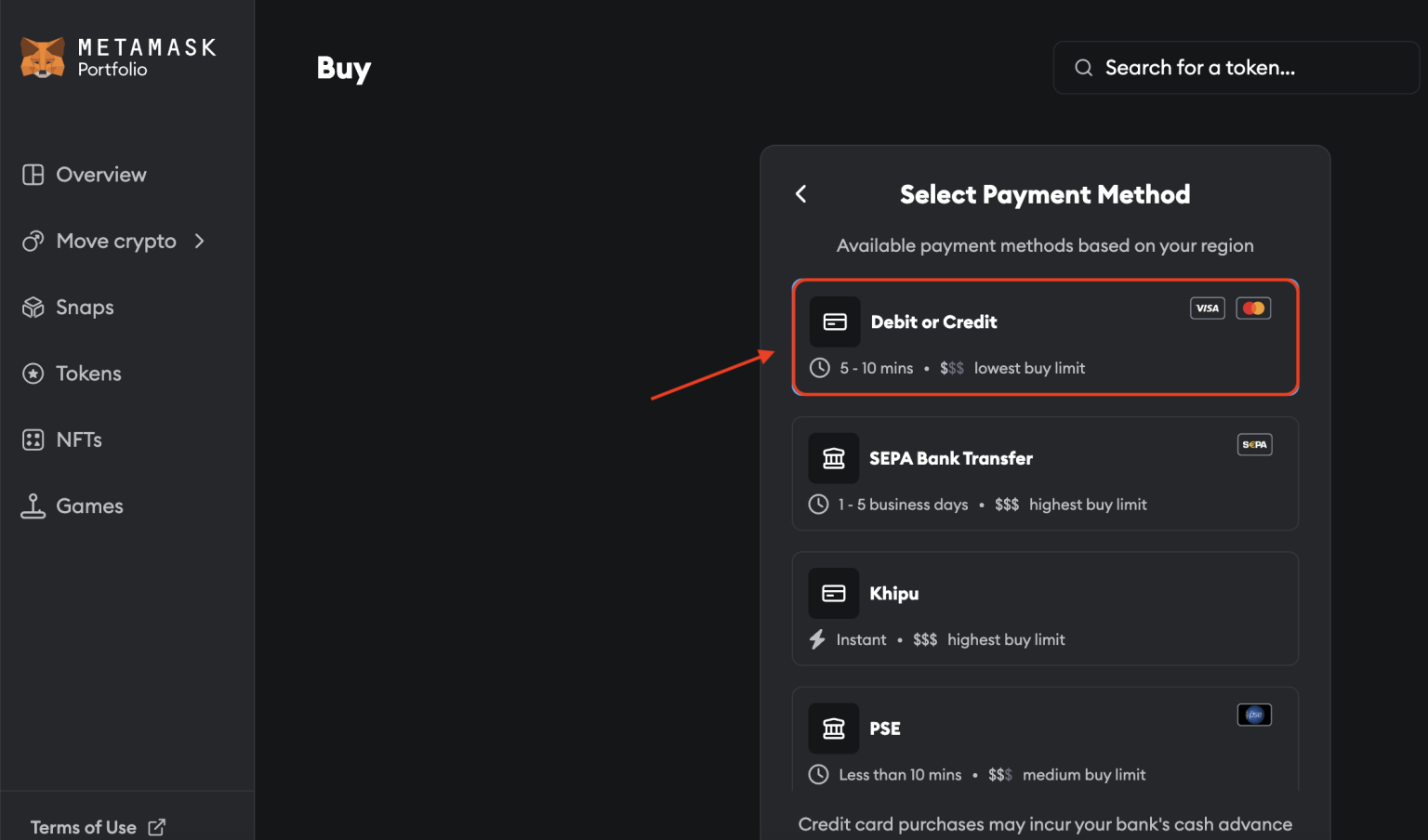Click the Visa logo badge
The image size is (1428, 840).
coord(1208,308)
